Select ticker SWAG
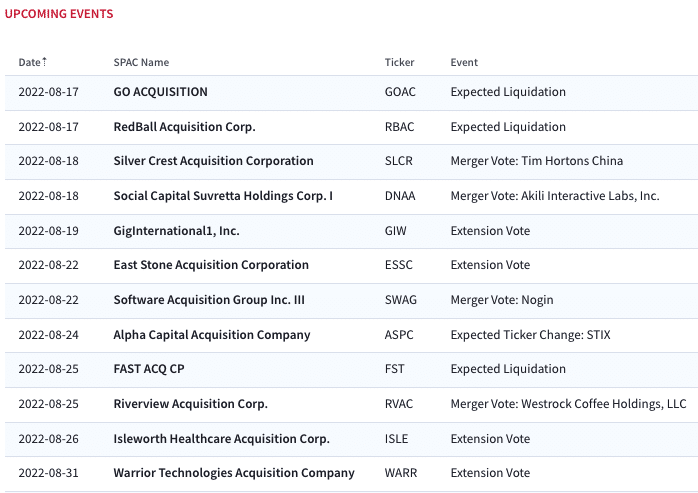The width and height of the screenshot is (698, 493). coord(401,300)
